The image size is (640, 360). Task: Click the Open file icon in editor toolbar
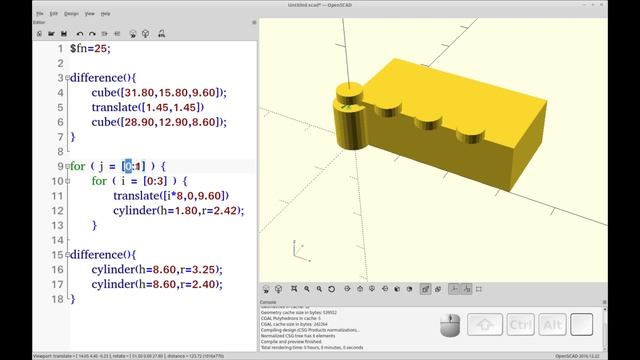point(51,34)
